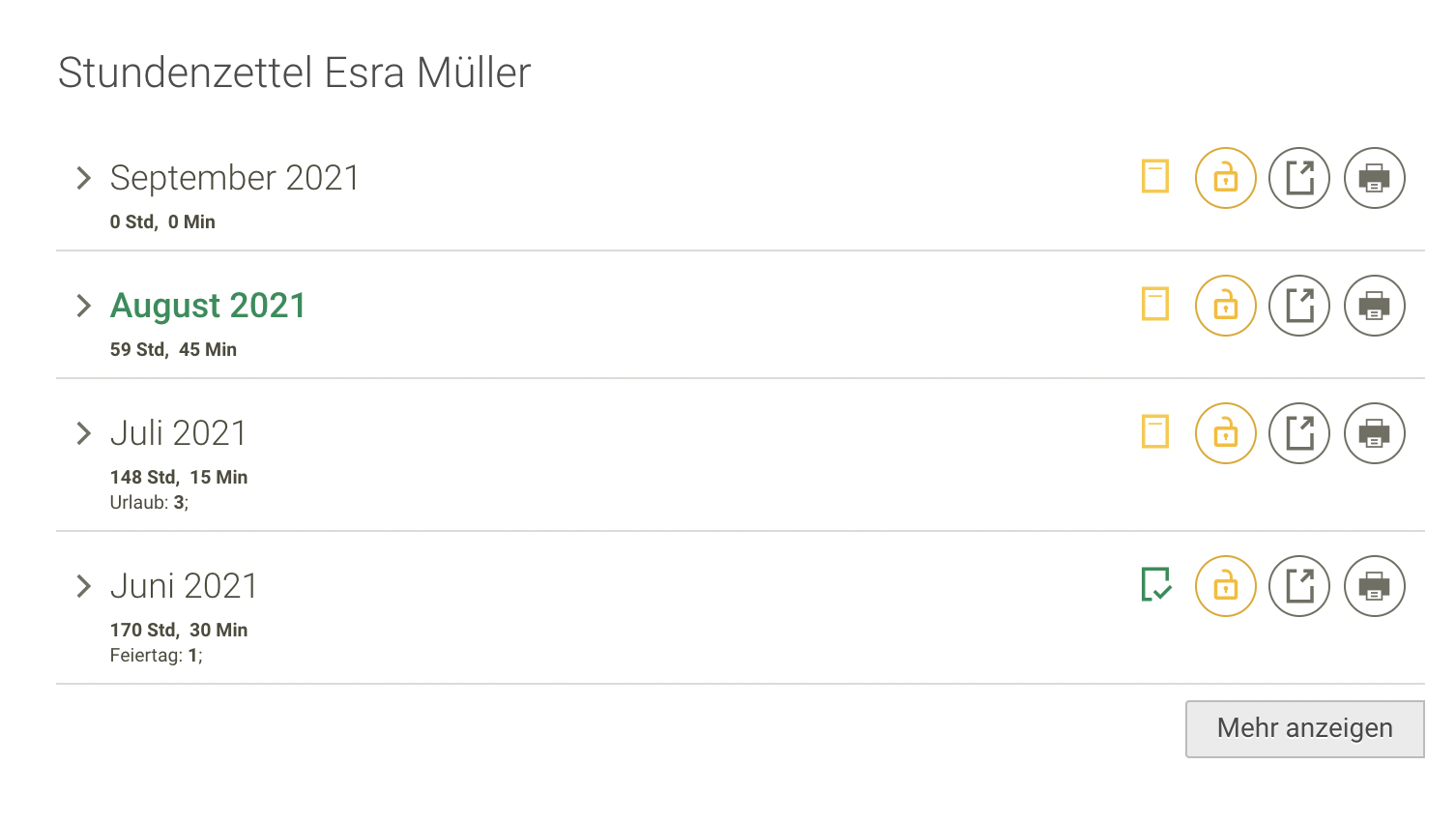Click the yellow document status icon for September 2021
Screen dimensions: 1456x824
(x=1155, y=177)
